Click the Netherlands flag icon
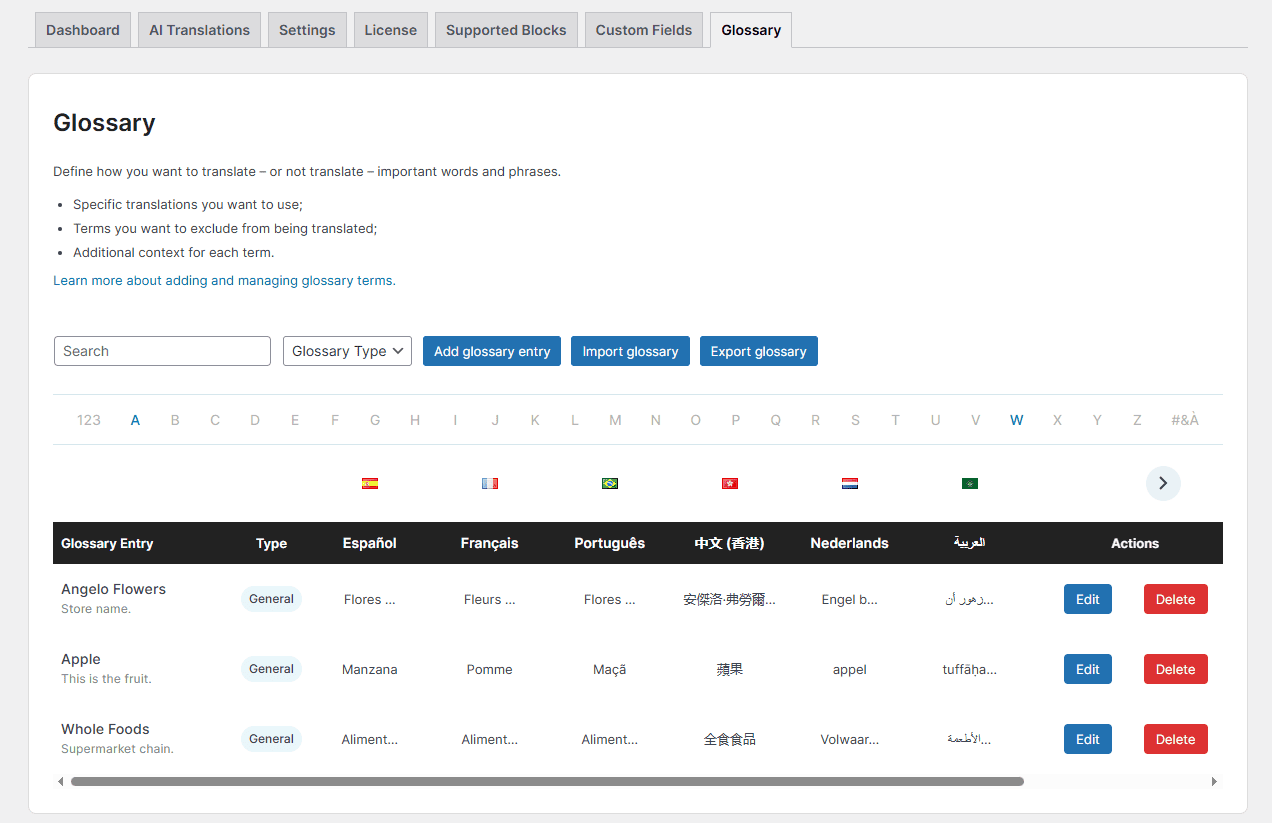The width and height of the screenshot is (1272, 823). (x=849, y=484)
